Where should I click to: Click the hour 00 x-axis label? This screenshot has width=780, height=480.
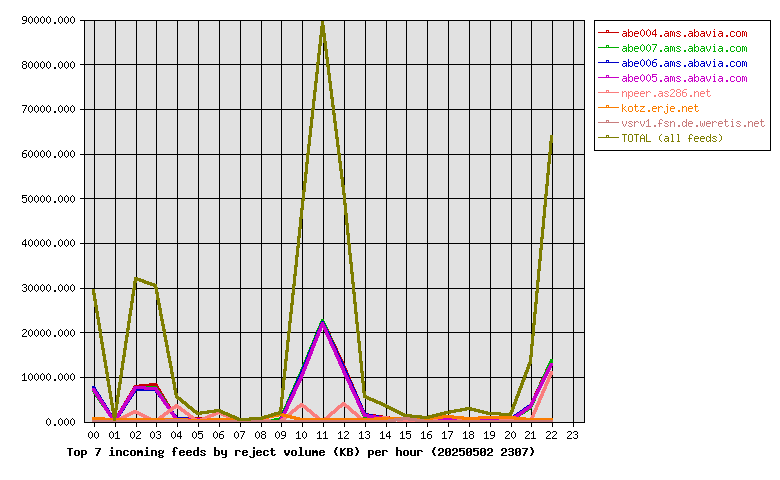click(x=94, y=435)
